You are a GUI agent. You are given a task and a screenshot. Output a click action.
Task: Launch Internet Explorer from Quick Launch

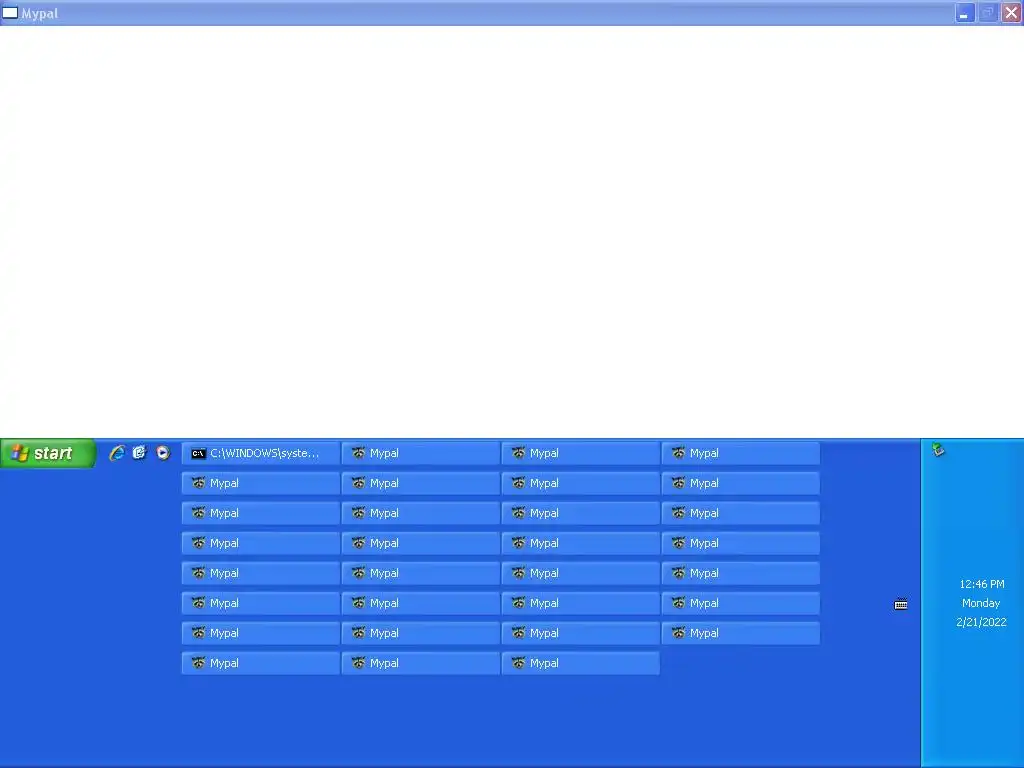pyautogui.click(x=117, y=453)
